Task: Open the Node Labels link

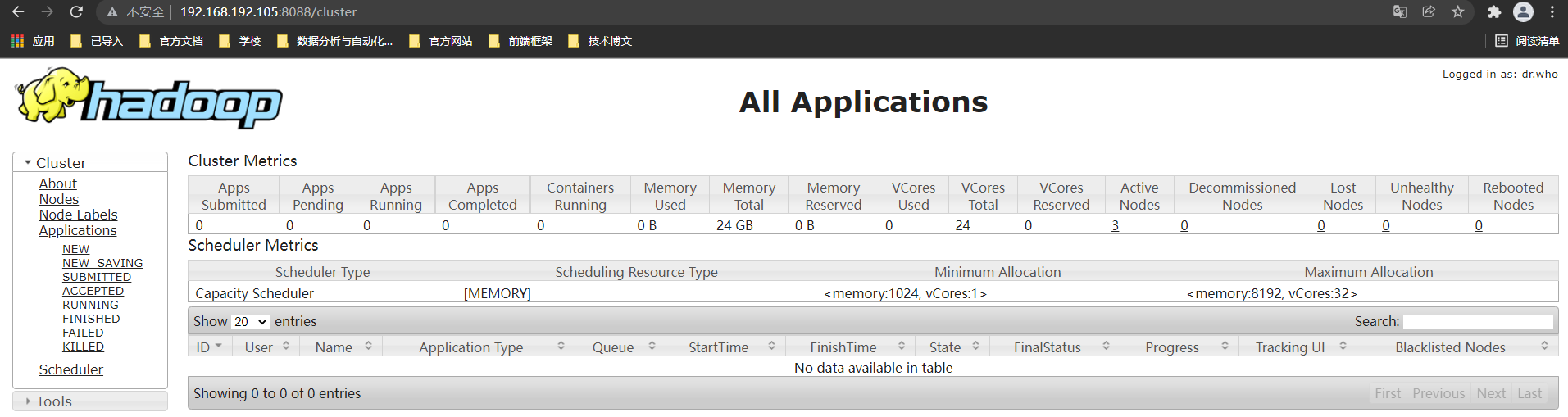Action: 78,215
